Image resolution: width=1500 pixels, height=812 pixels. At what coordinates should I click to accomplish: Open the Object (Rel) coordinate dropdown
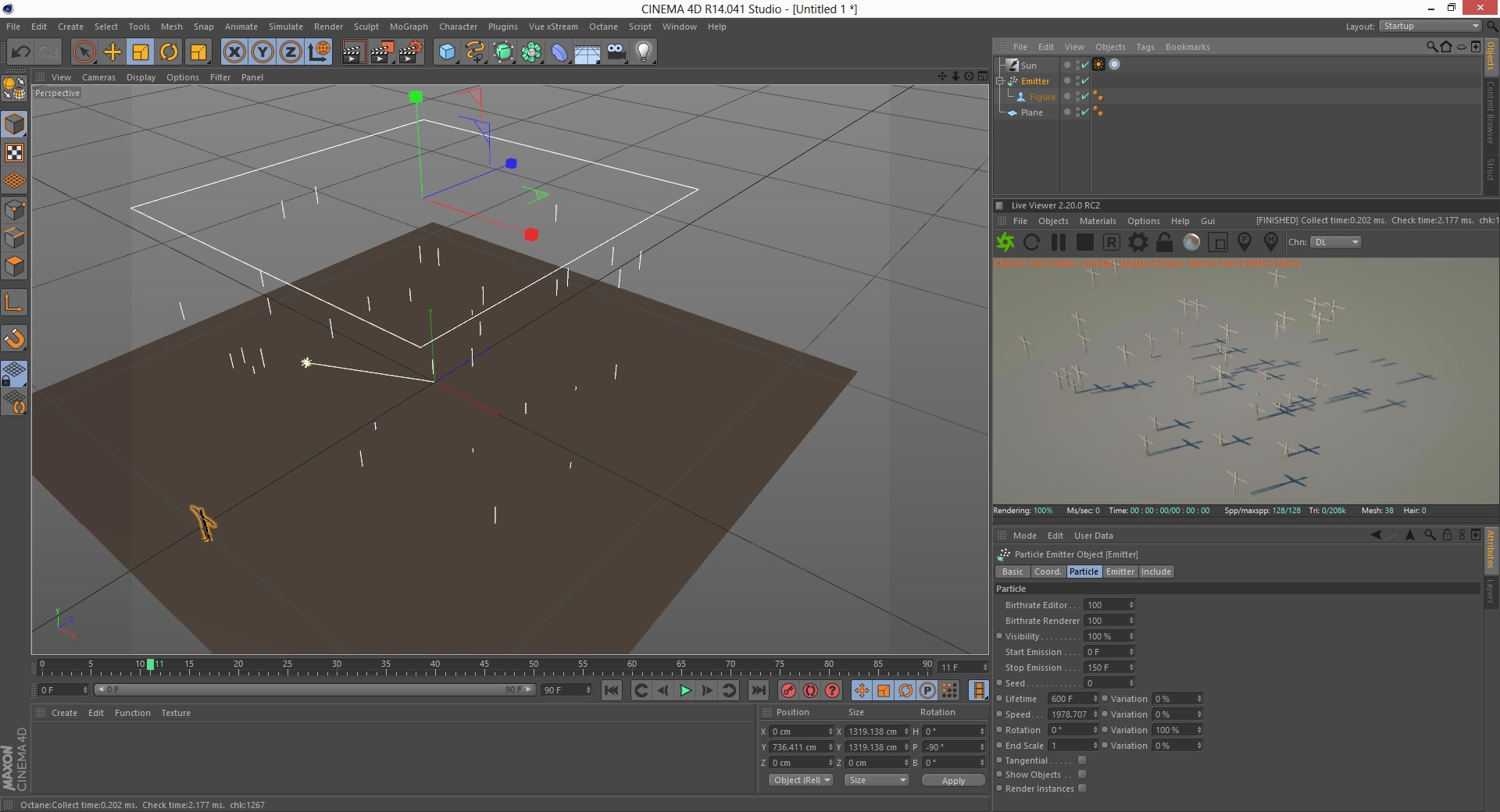click(802, 780)
